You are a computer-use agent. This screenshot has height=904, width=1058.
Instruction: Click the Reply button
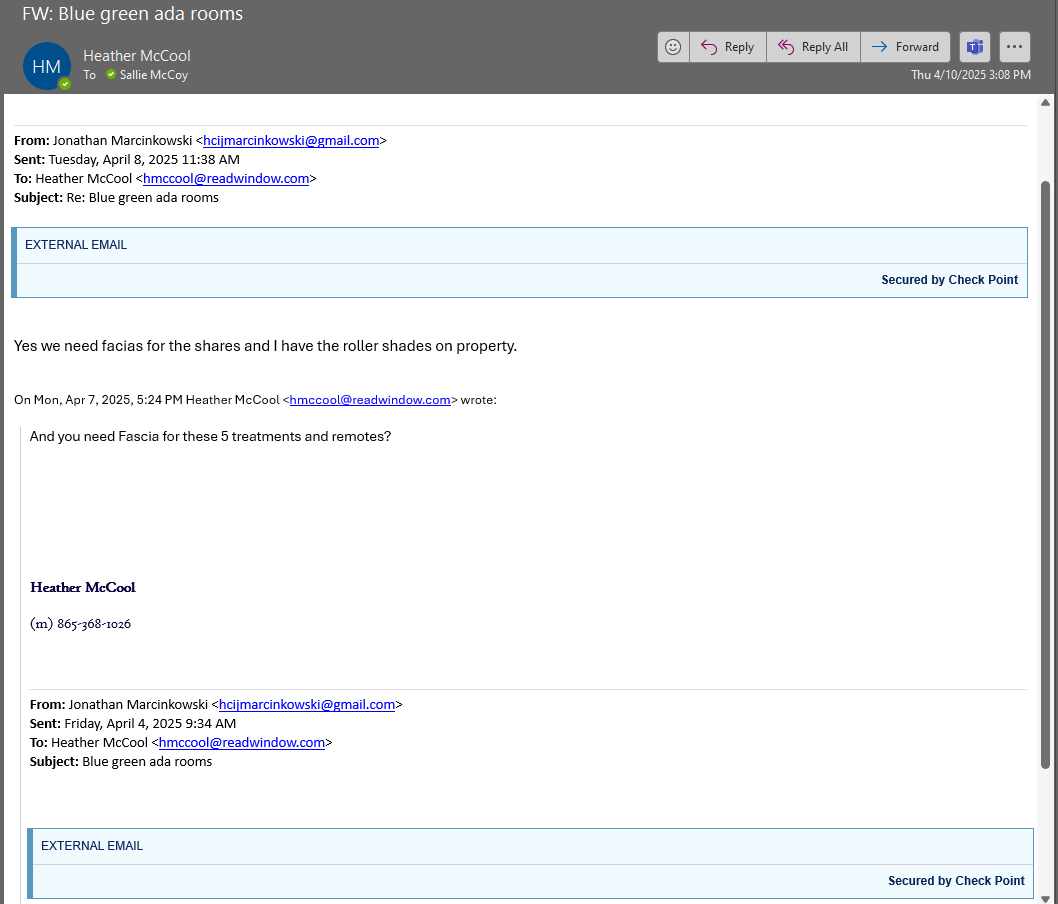(x=728, y=47)
